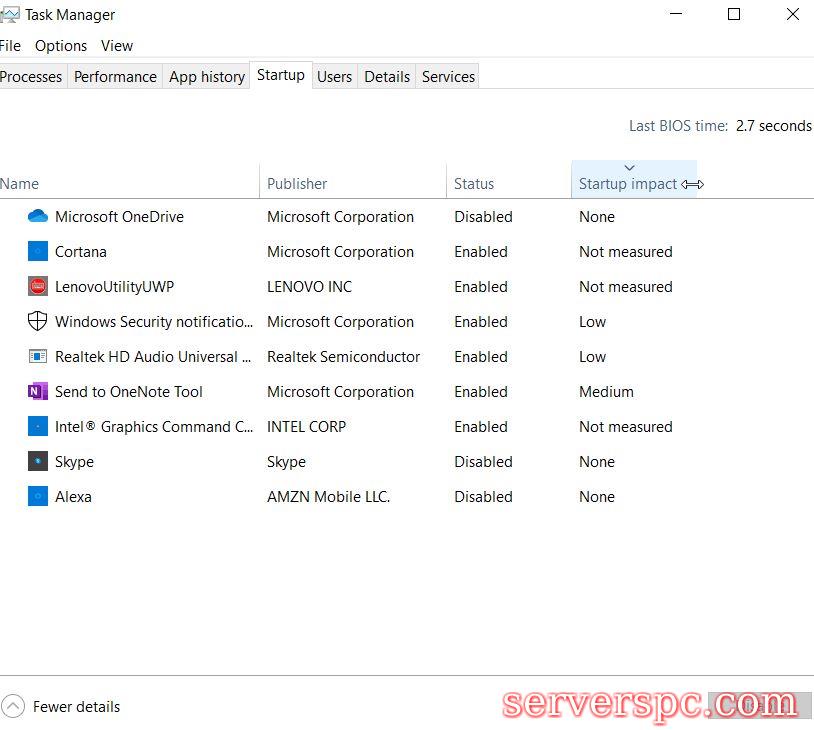Screen dimensions: 814x730
Task: Open the App history tab
Action: pyautogui.click(x=207, y=77)
